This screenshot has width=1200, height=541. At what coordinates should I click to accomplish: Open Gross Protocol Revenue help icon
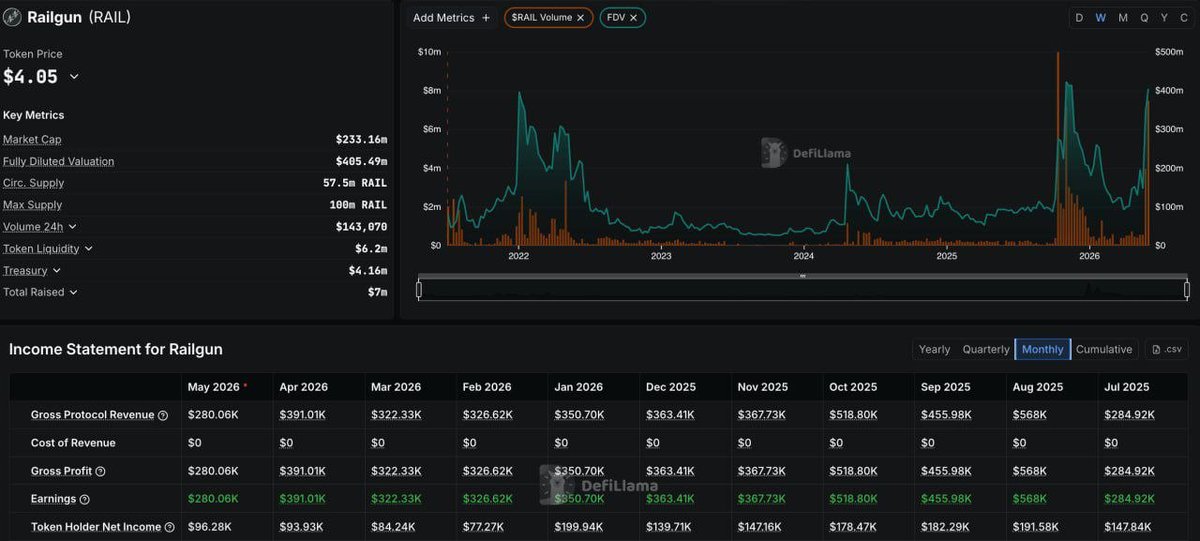[163, 415]
